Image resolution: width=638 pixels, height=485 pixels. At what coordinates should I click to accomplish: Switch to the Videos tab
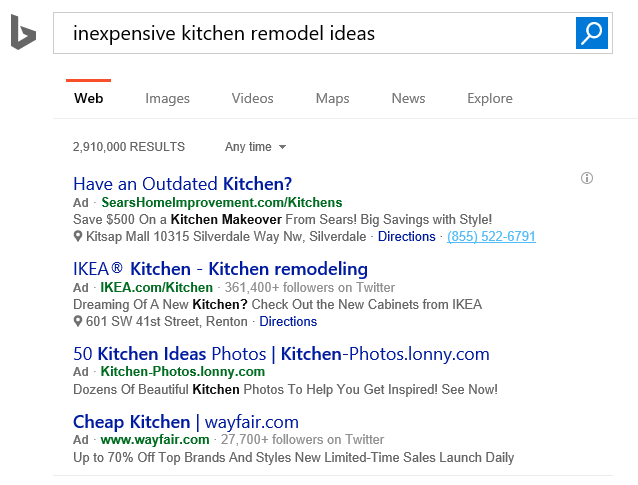252,98
